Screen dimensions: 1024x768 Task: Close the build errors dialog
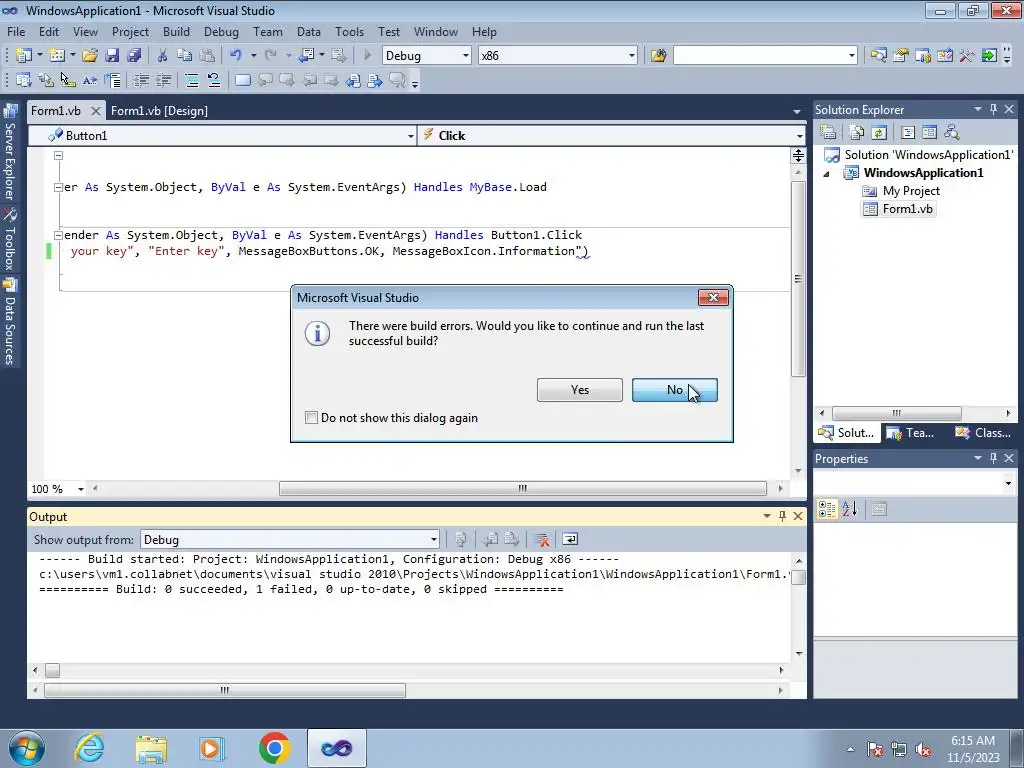coord(713,298)
